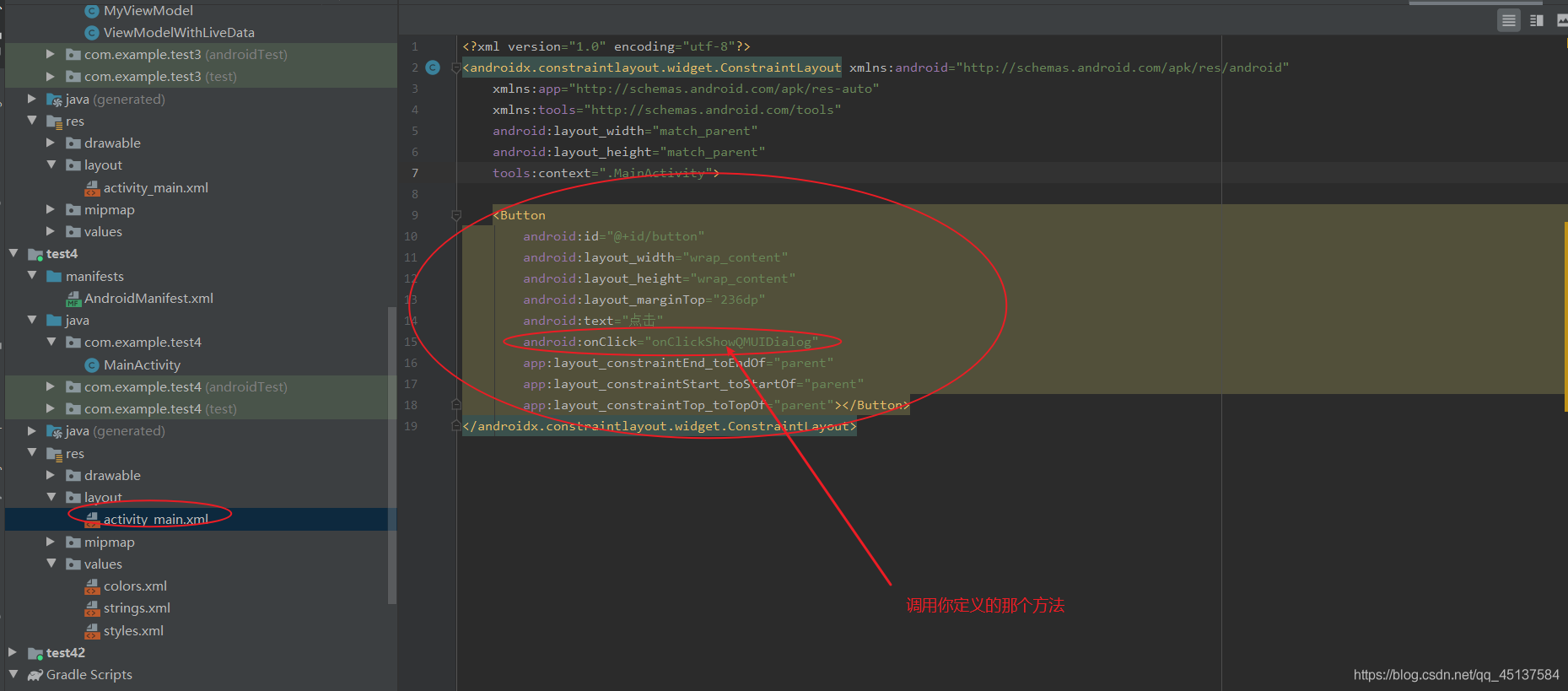The height and width of the screenshot is (691, 1568).
Task: Expand com.example.test3 (test) package
Action: (x=50, y=76)
